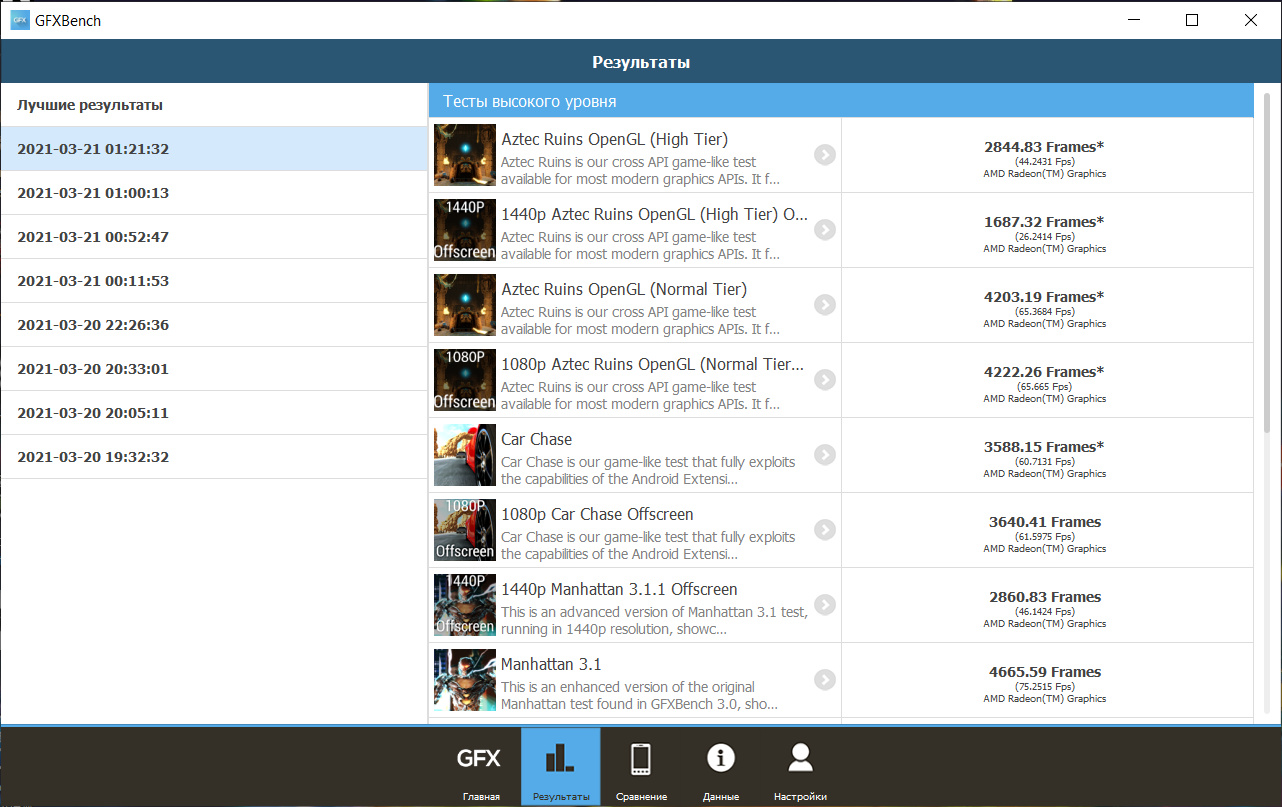This screenshot has width=1282, height=807.
Task: Expand details arrow for Aztec Ruins OpenGL (Normal Tier)
Action: 824,304
